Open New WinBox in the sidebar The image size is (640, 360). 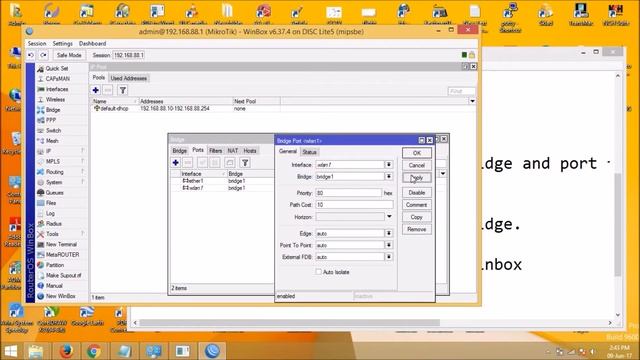(x=60, y=296)
